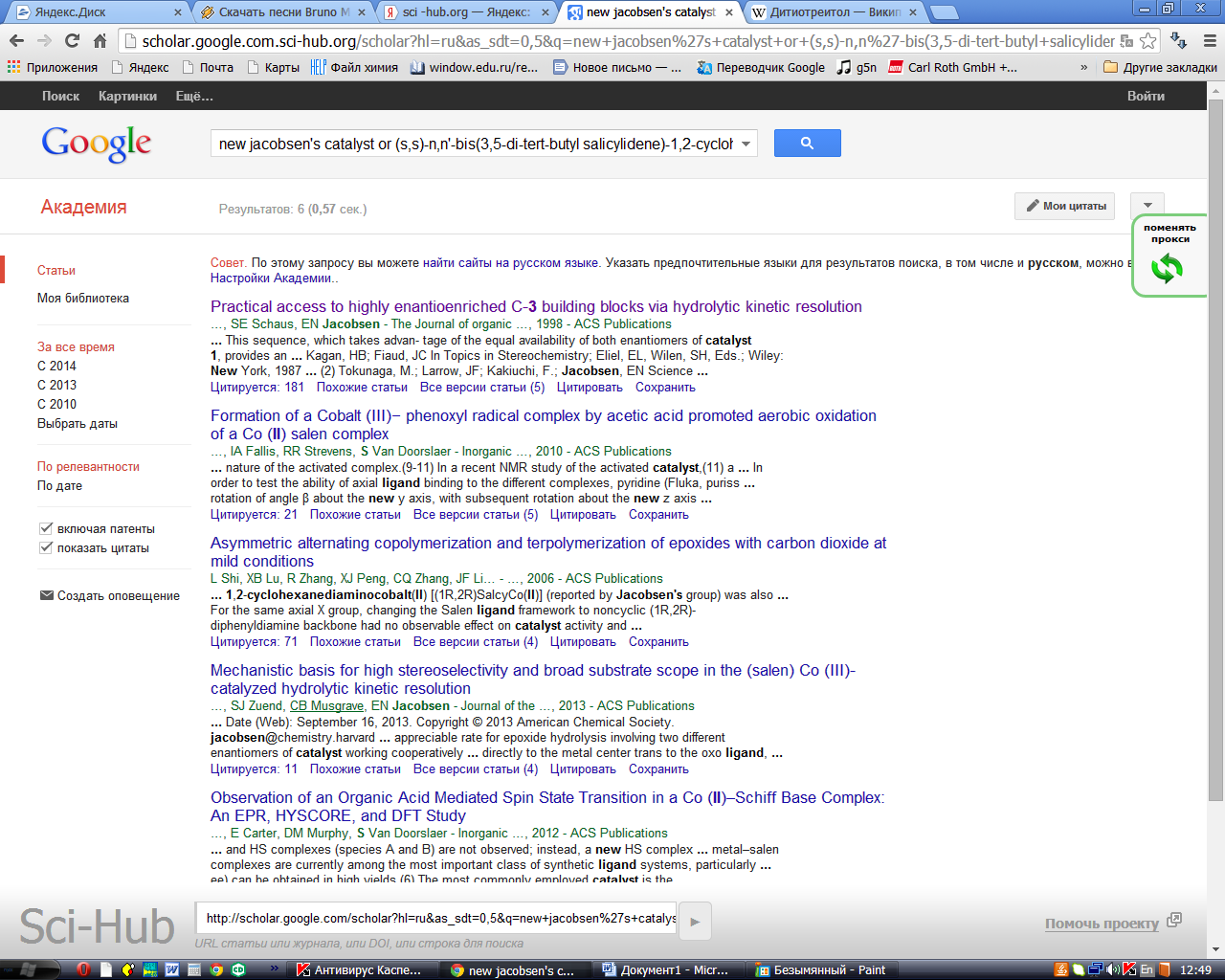
Task: Click the green change-proxy arrows icon
Action: point(1167,270)
